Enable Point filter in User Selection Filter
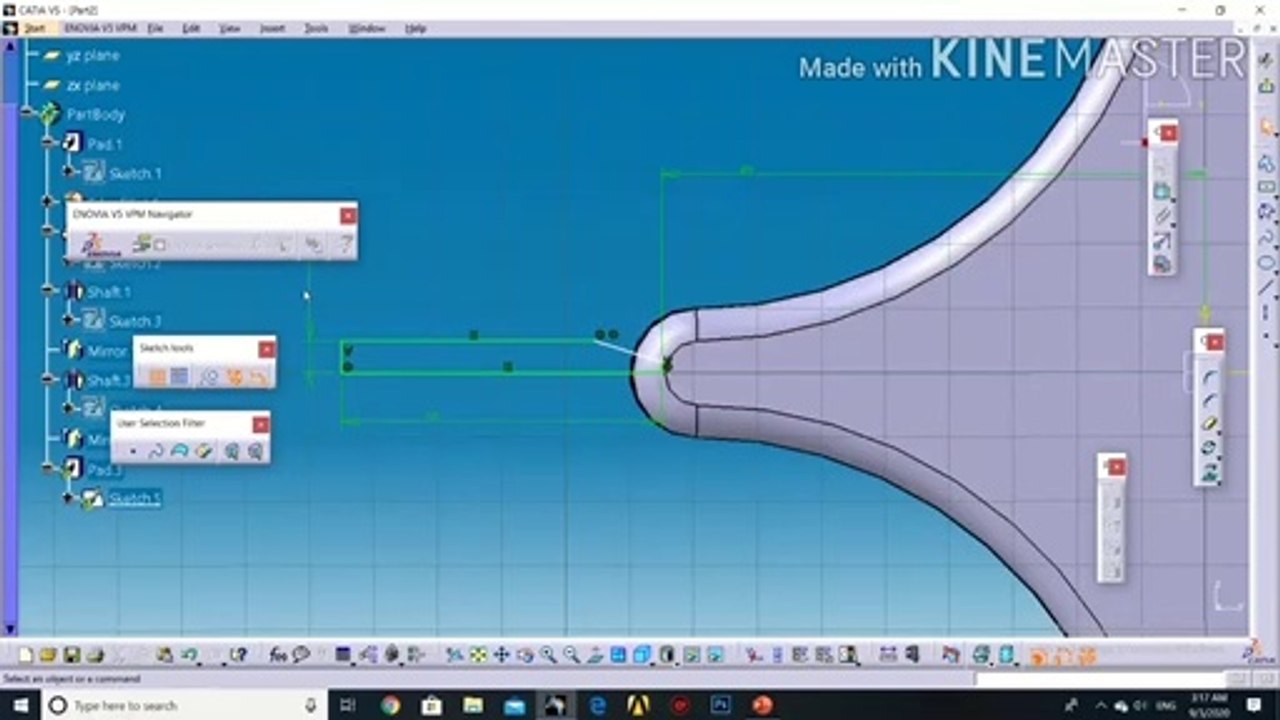The image size is (1280, 720). (132, 452)
